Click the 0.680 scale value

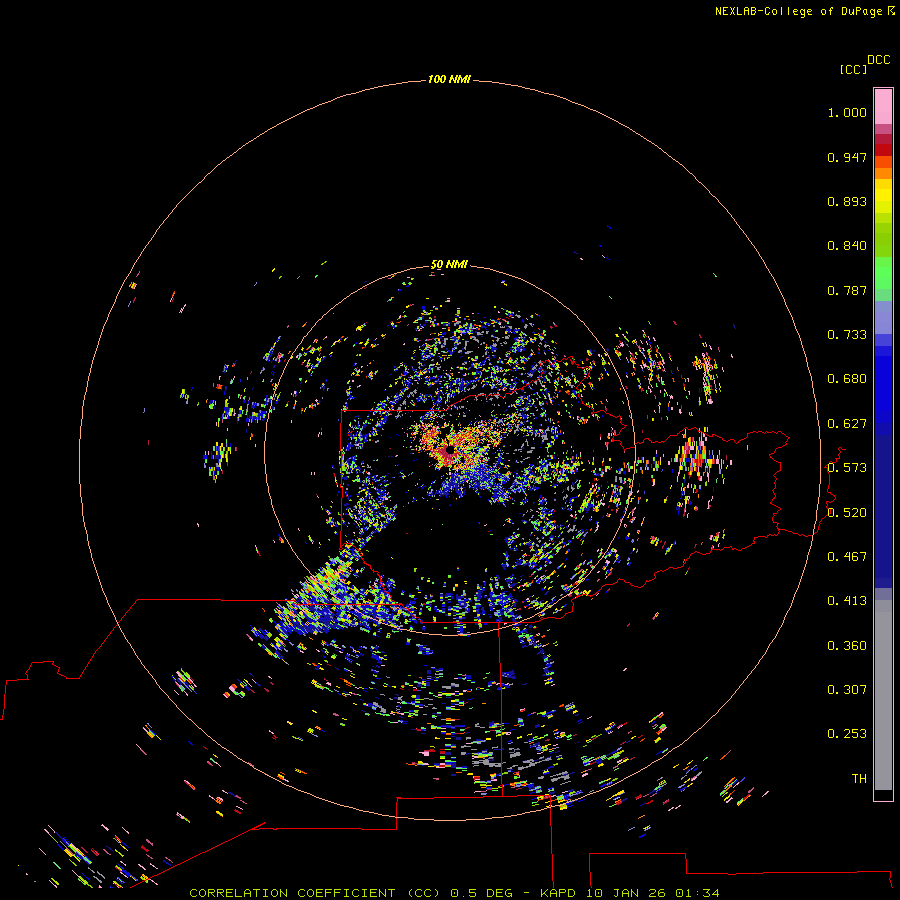[847, 379]
